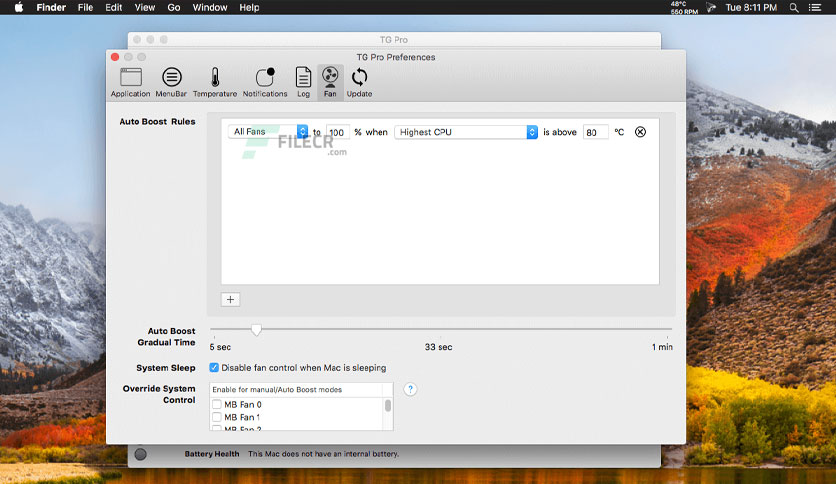
Task: Close the TG Pro Preferences window
Action: pos(115,57)
